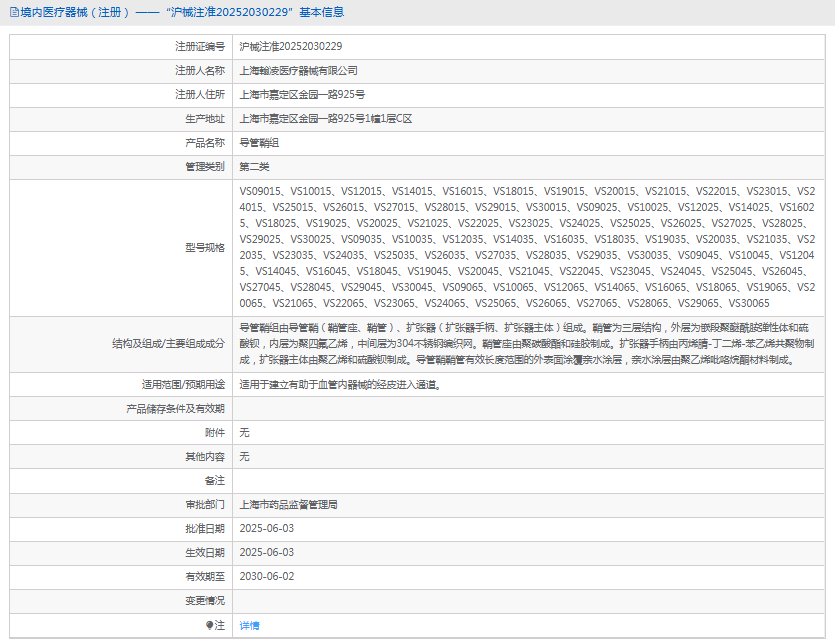The width and height of the screenshot is (835, 644).
Task: Select product name 导管鞘组
Action: 259,142
